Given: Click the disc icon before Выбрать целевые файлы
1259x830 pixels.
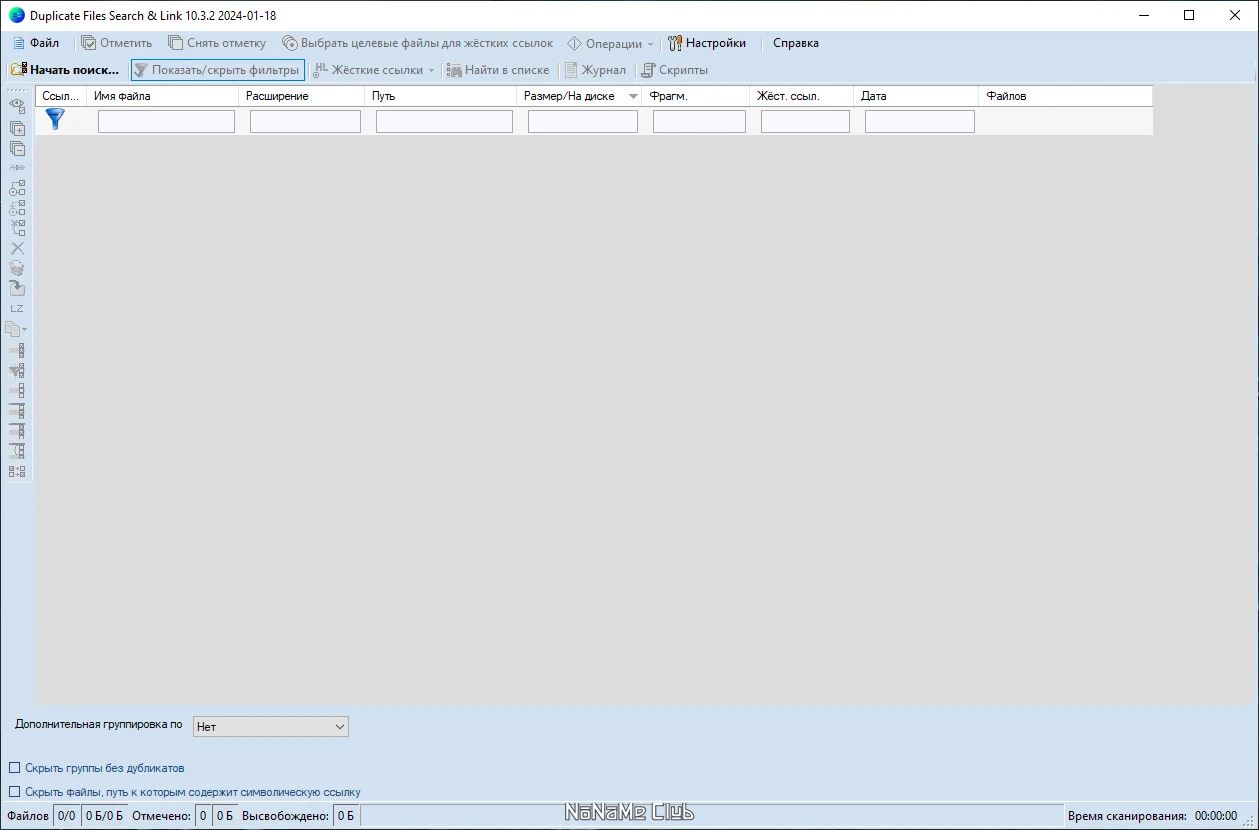Looking at the screenshot, I should coord(290,43).
